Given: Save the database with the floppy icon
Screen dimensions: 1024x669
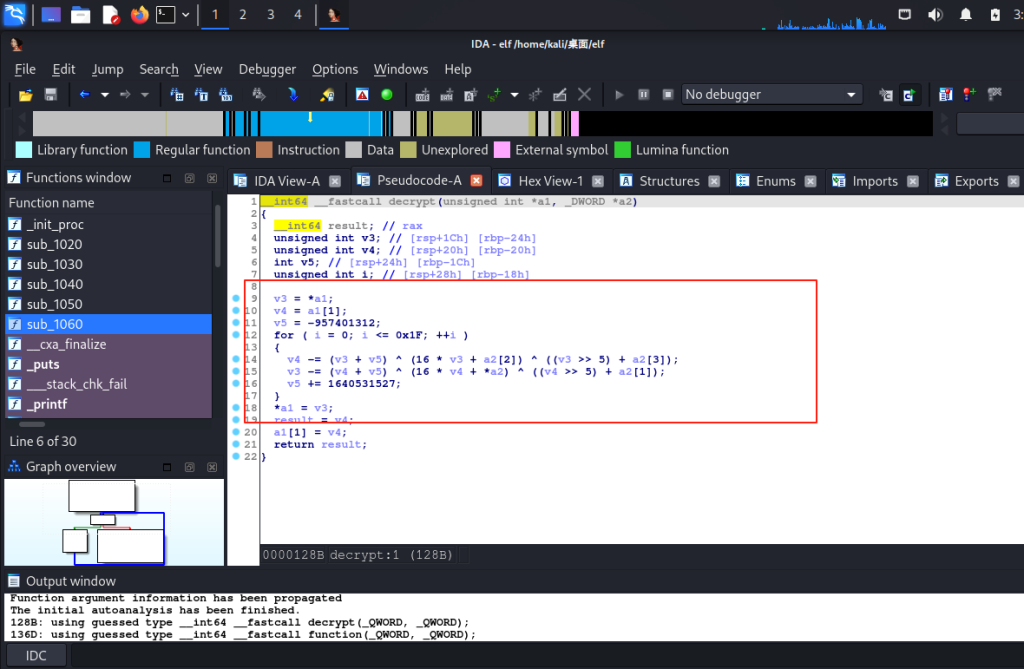Looking at the screenshot, I should click(x=50, y=95).
